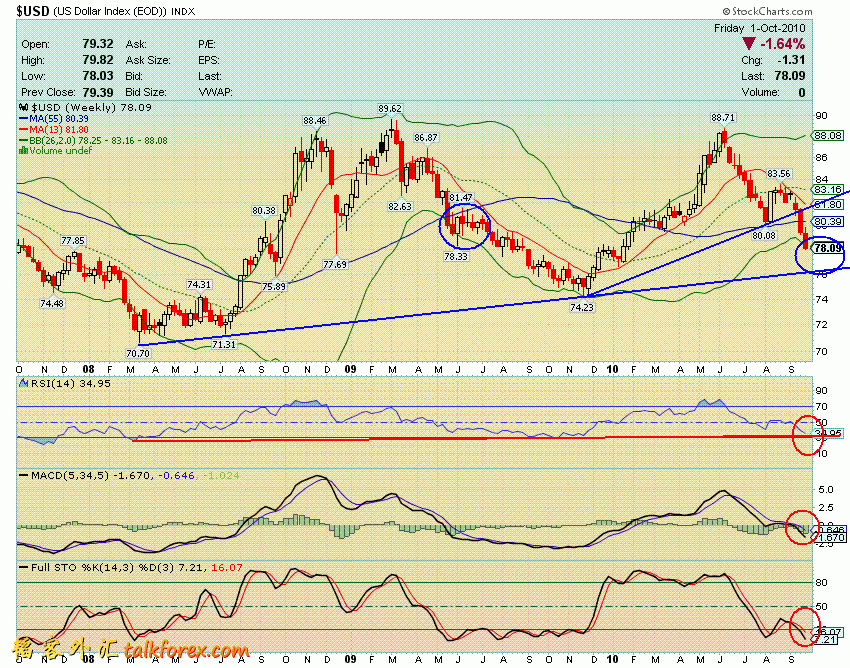The width and height of the screenshot is (850, 668).
Task: Click the 83.16 middle band axis tag
Action: point(827,190)
